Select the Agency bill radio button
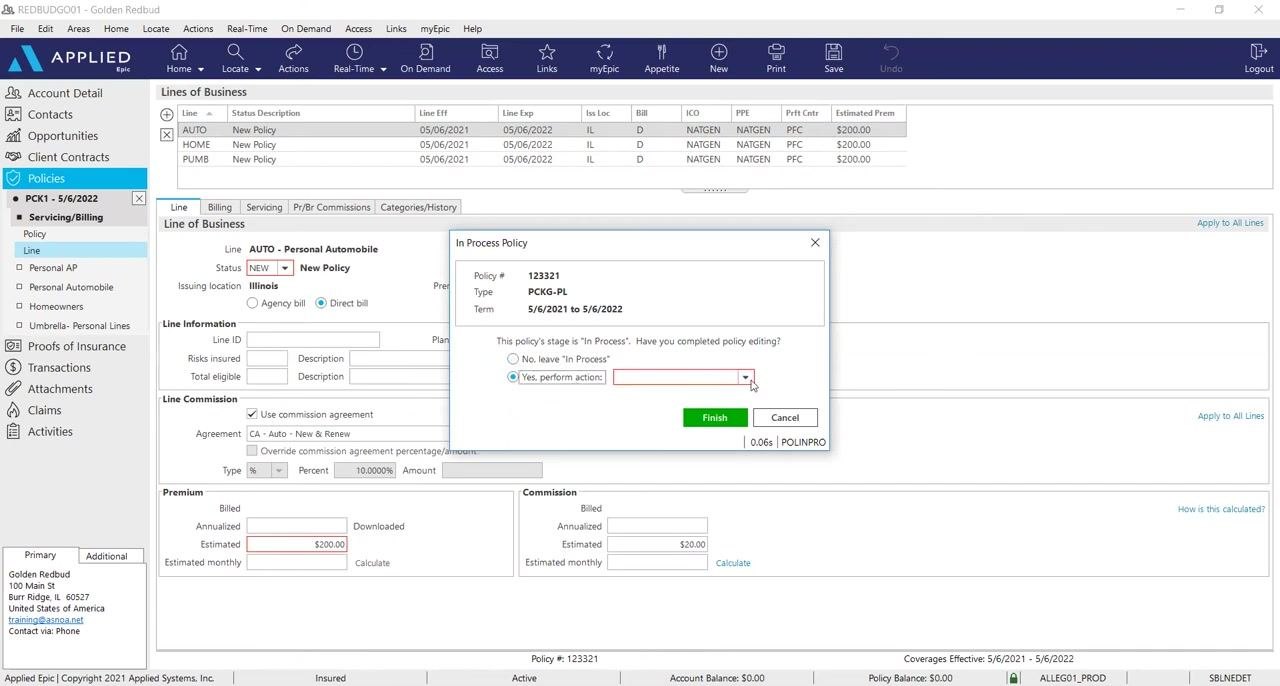Screen dimensions: 1280x686 [253, 303]
